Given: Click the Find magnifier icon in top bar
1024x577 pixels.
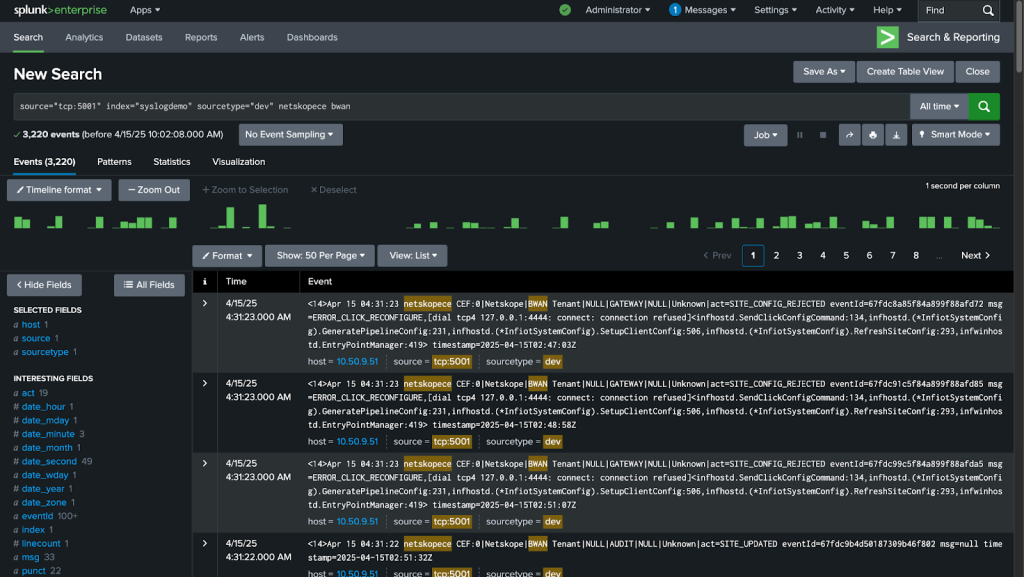Looking at the screenshot, I should (988, 10).
